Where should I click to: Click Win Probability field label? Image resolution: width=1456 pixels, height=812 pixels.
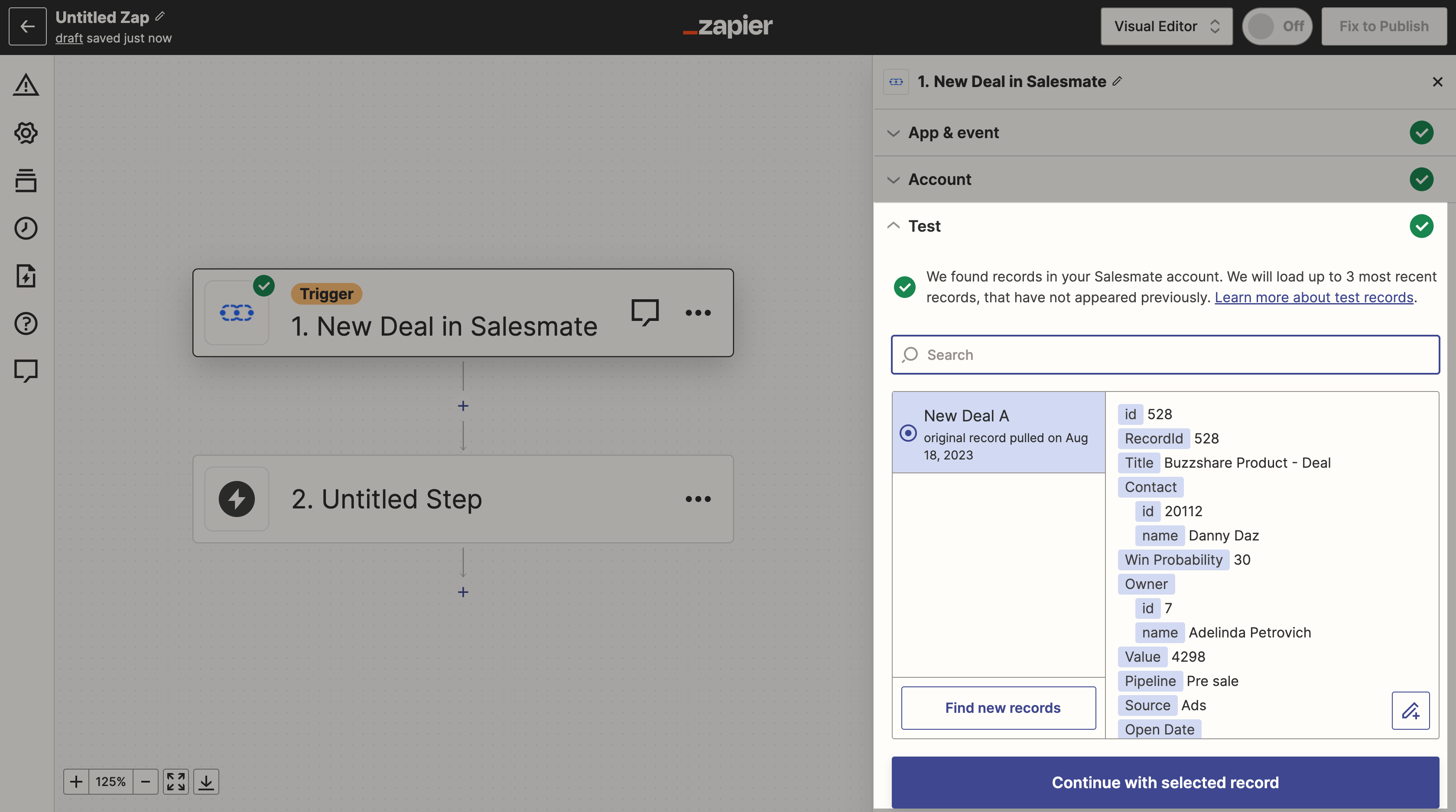coord(1173,560)
